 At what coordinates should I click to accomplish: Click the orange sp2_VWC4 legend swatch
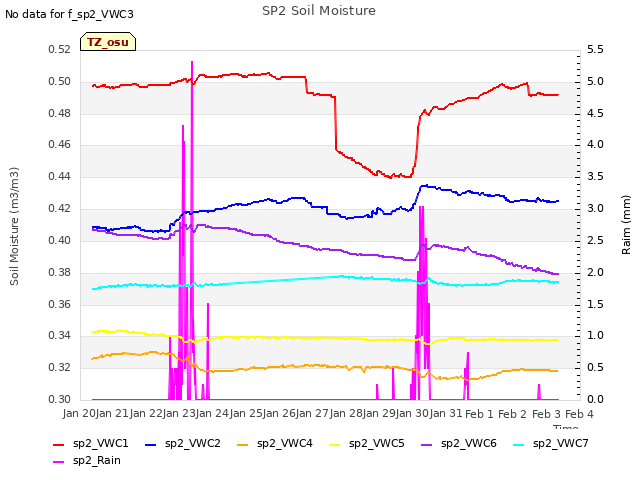click(x=243, y=444)
